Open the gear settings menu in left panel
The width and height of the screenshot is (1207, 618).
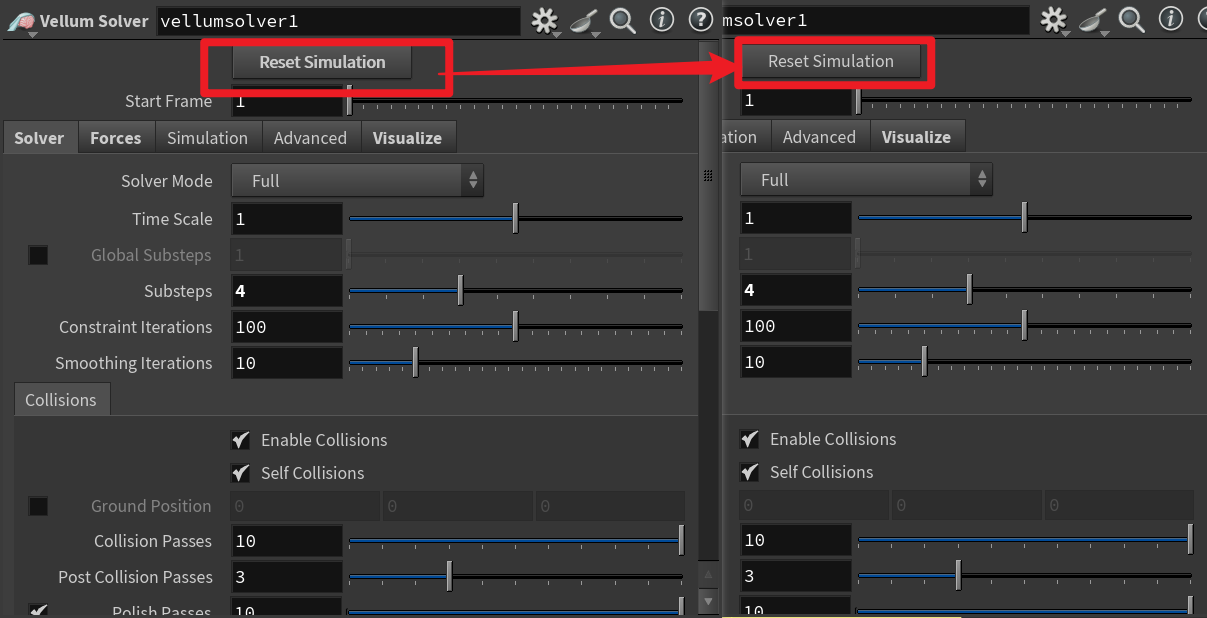543,20
